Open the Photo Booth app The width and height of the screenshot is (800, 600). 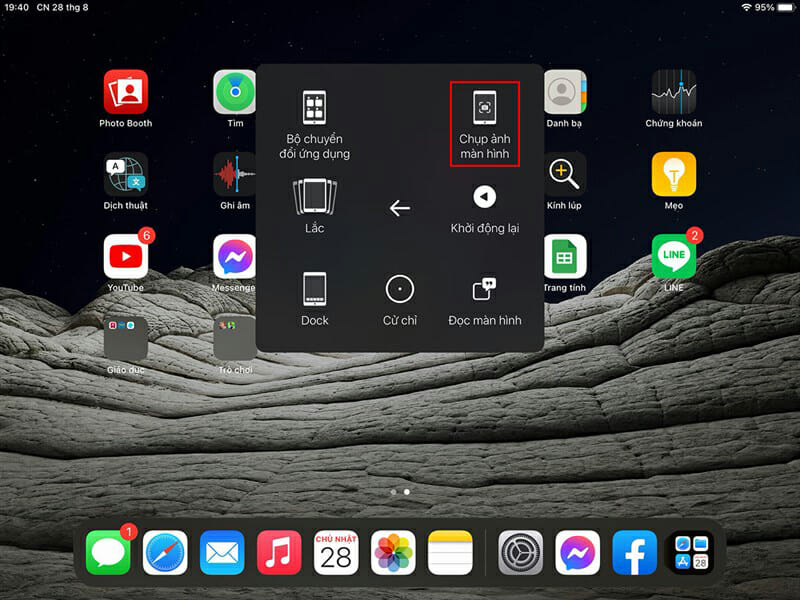click(x=126, y=92)
